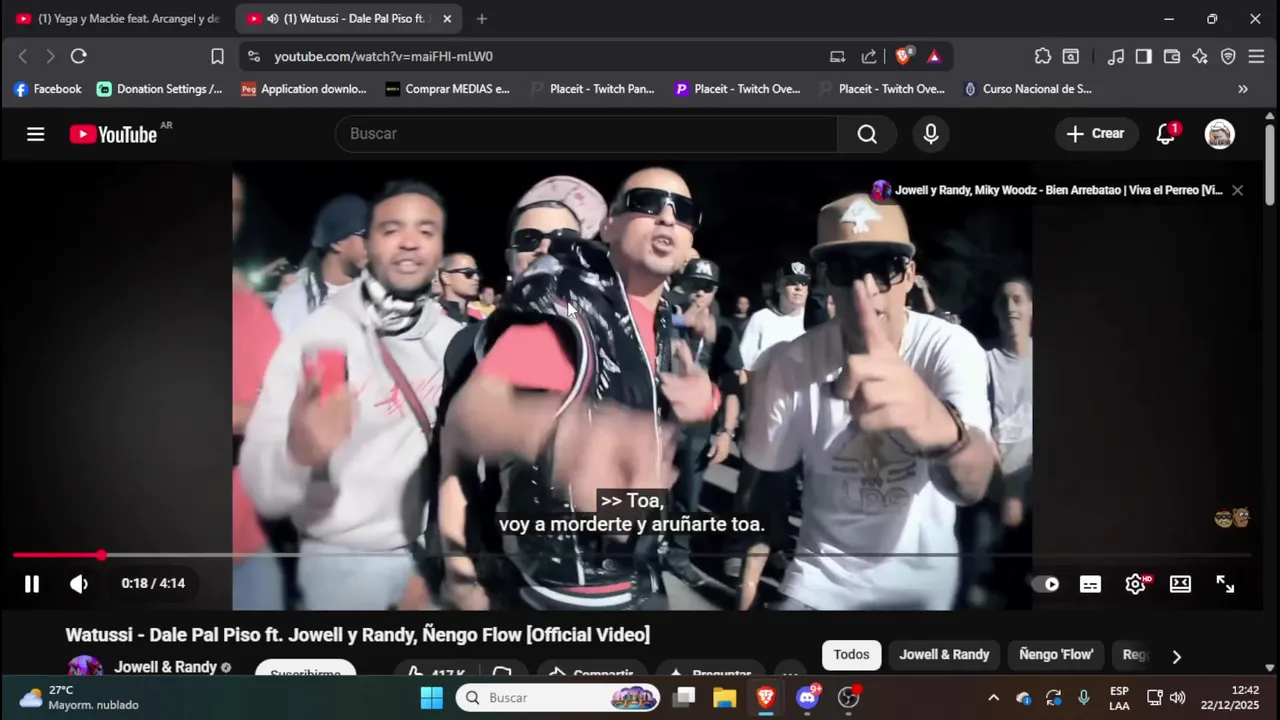Open suggested video Jowell y Randy Bien Arrebatao
Screen dimensions: 1280x720
(x=1048, y=190)
